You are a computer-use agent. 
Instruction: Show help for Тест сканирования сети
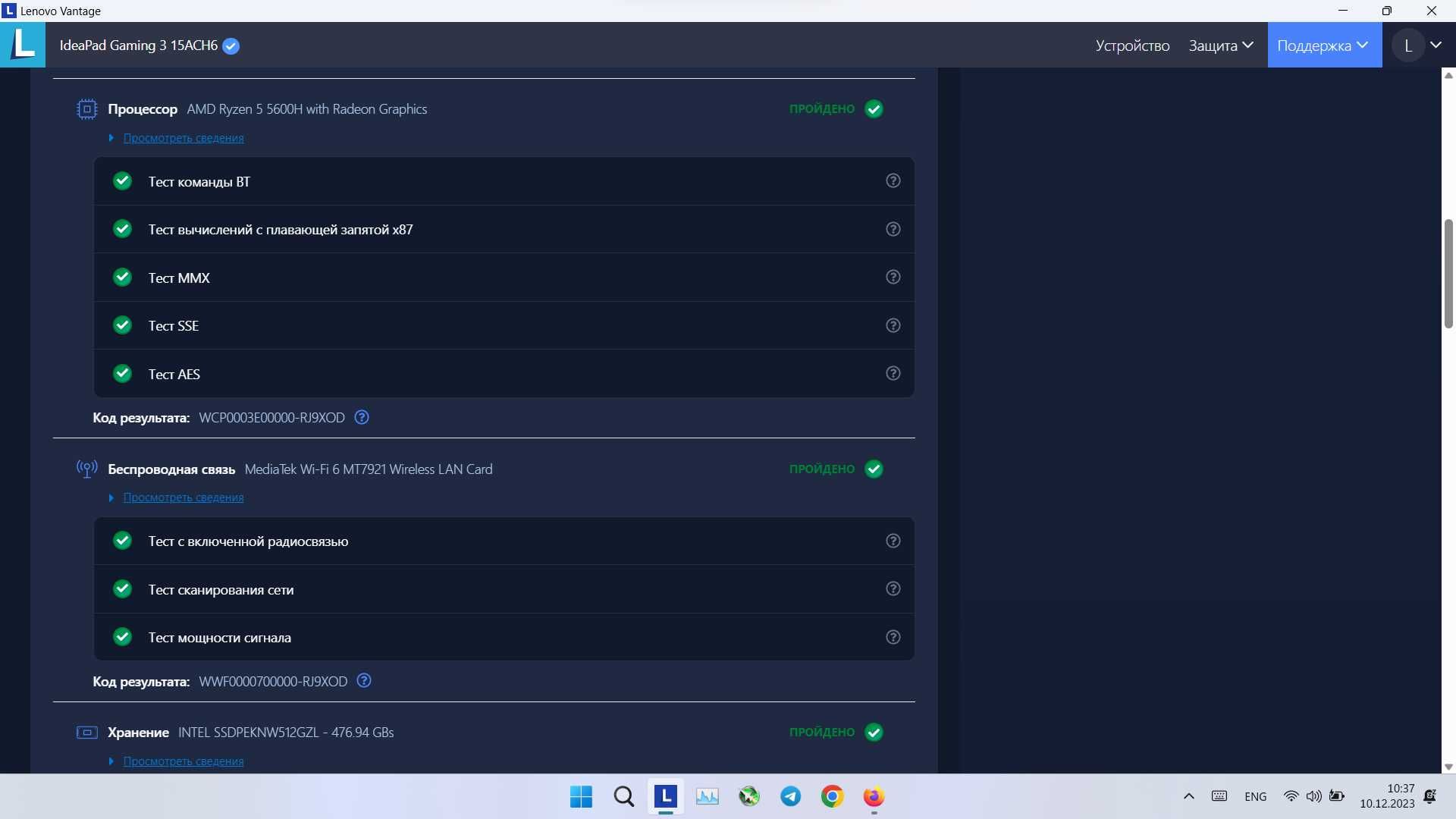893,588
